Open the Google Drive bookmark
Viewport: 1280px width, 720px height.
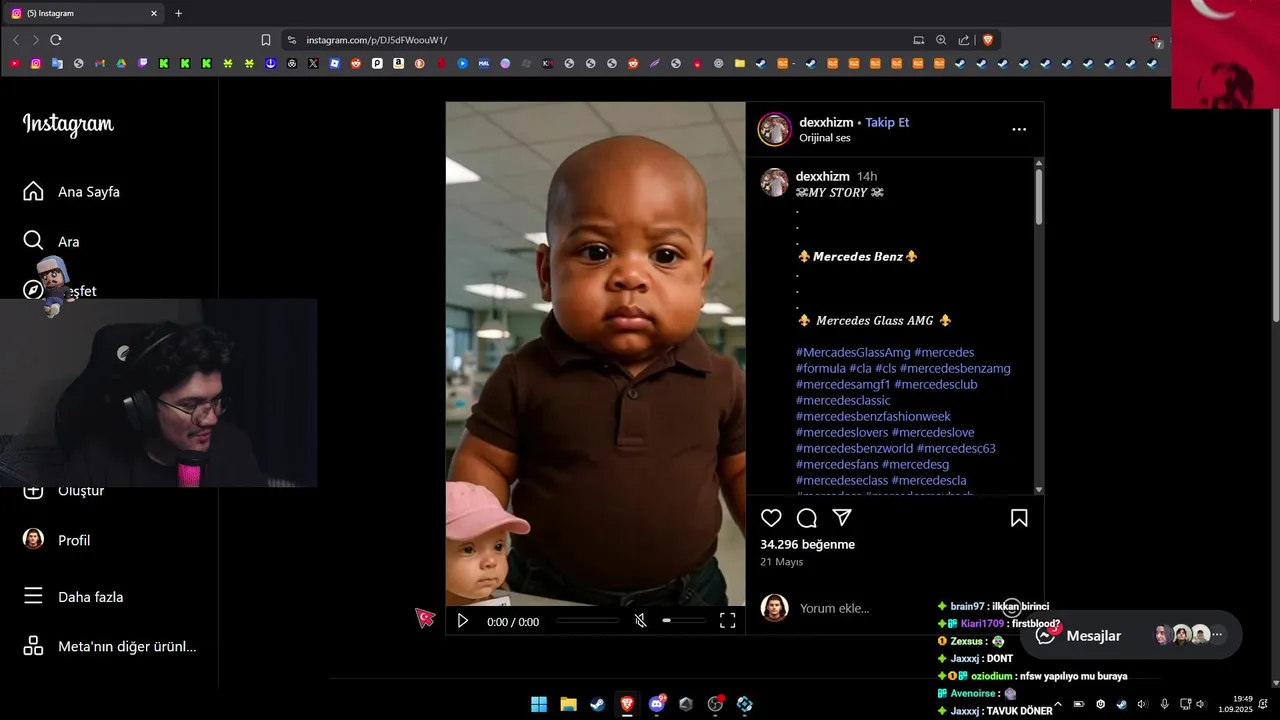coord(121,63)
